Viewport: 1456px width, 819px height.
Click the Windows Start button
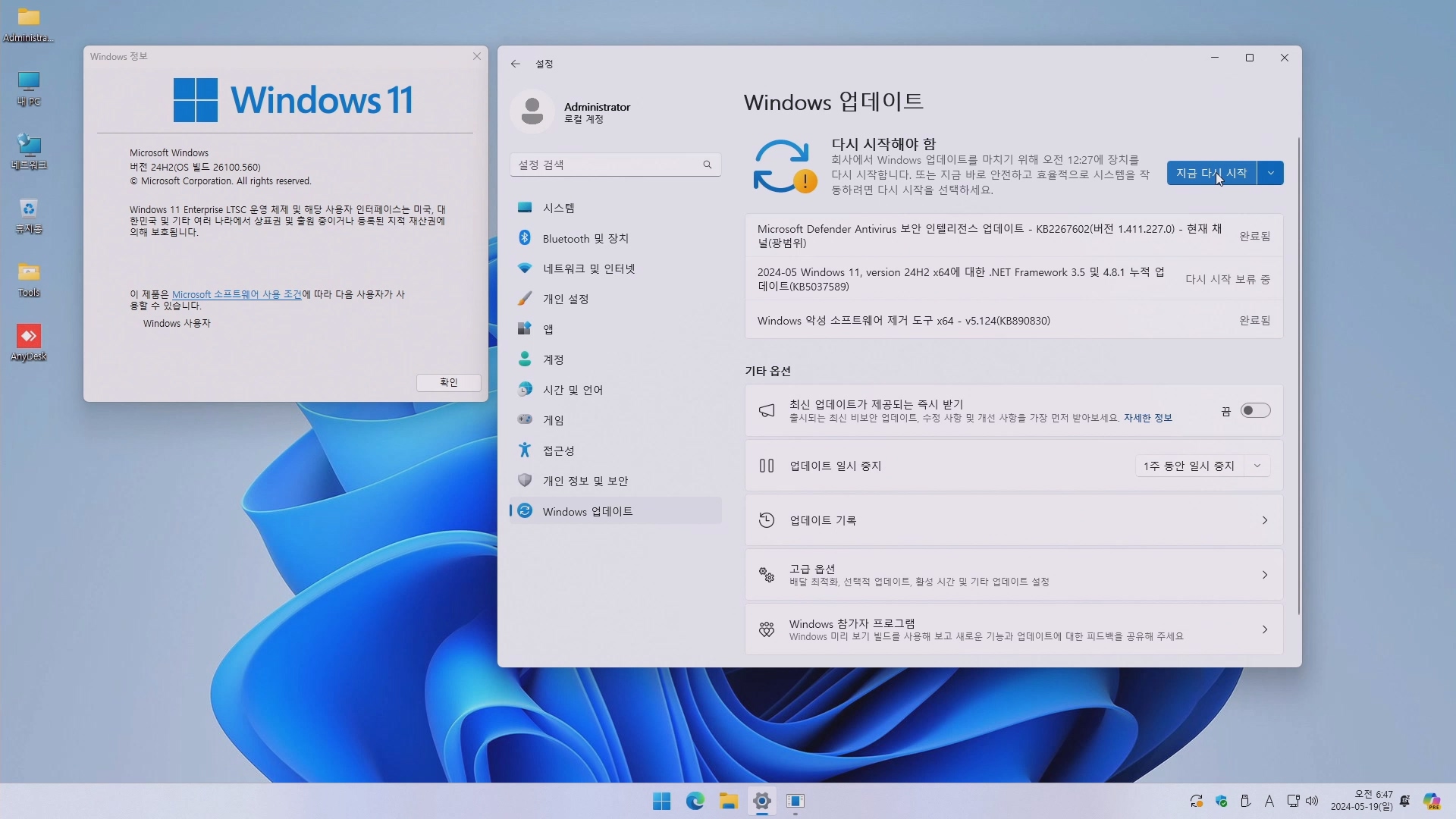coord(661,801)
